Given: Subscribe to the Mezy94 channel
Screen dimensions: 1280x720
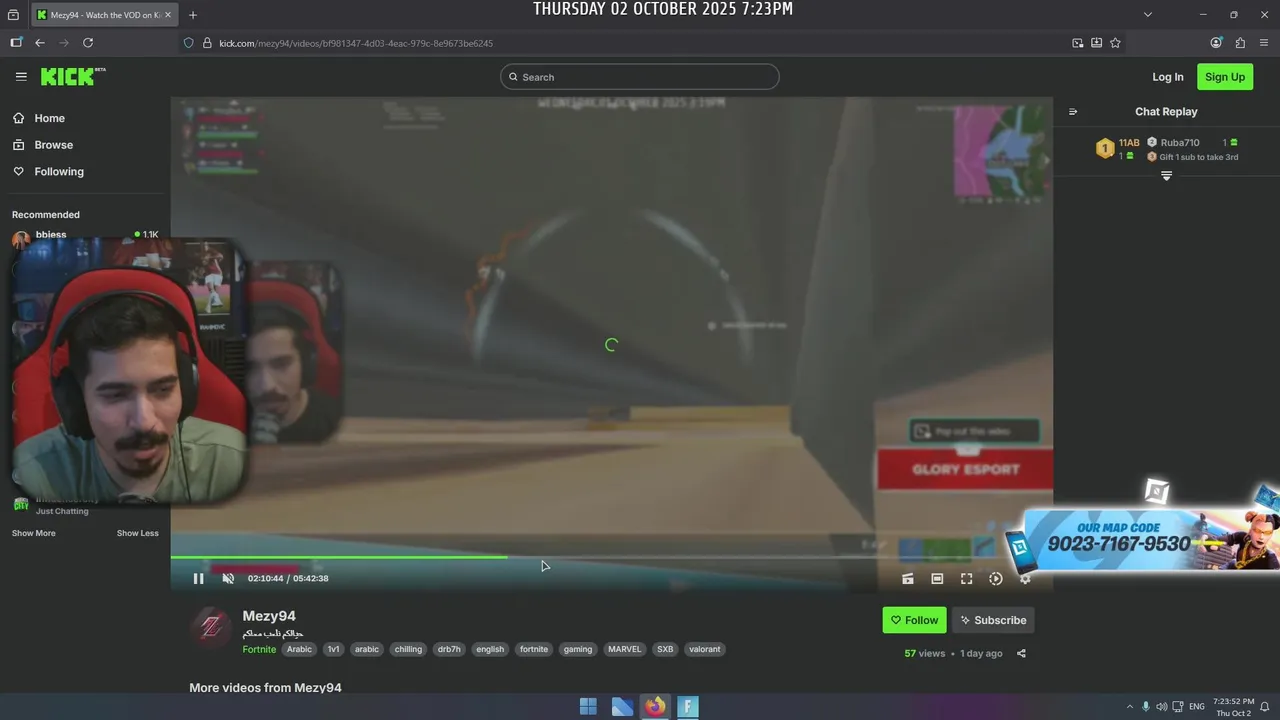Looking at the screenshot, I should point(993,620).
